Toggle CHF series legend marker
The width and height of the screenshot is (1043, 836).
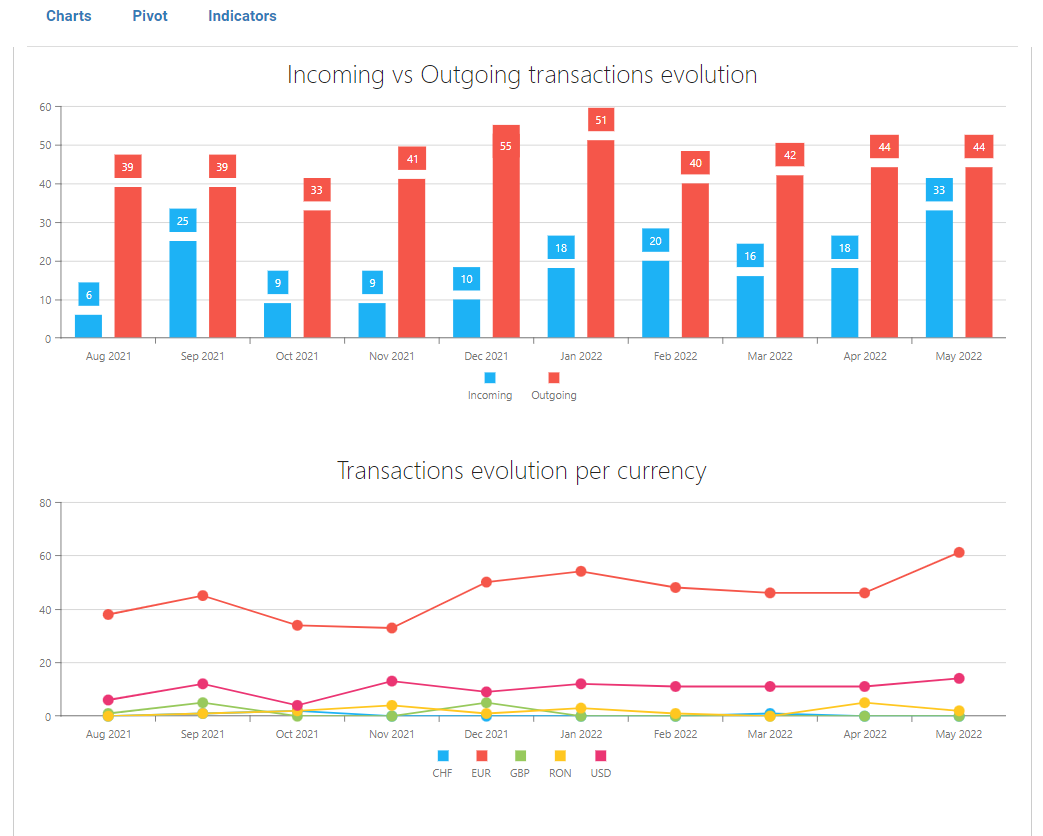(x=443, y=756)
